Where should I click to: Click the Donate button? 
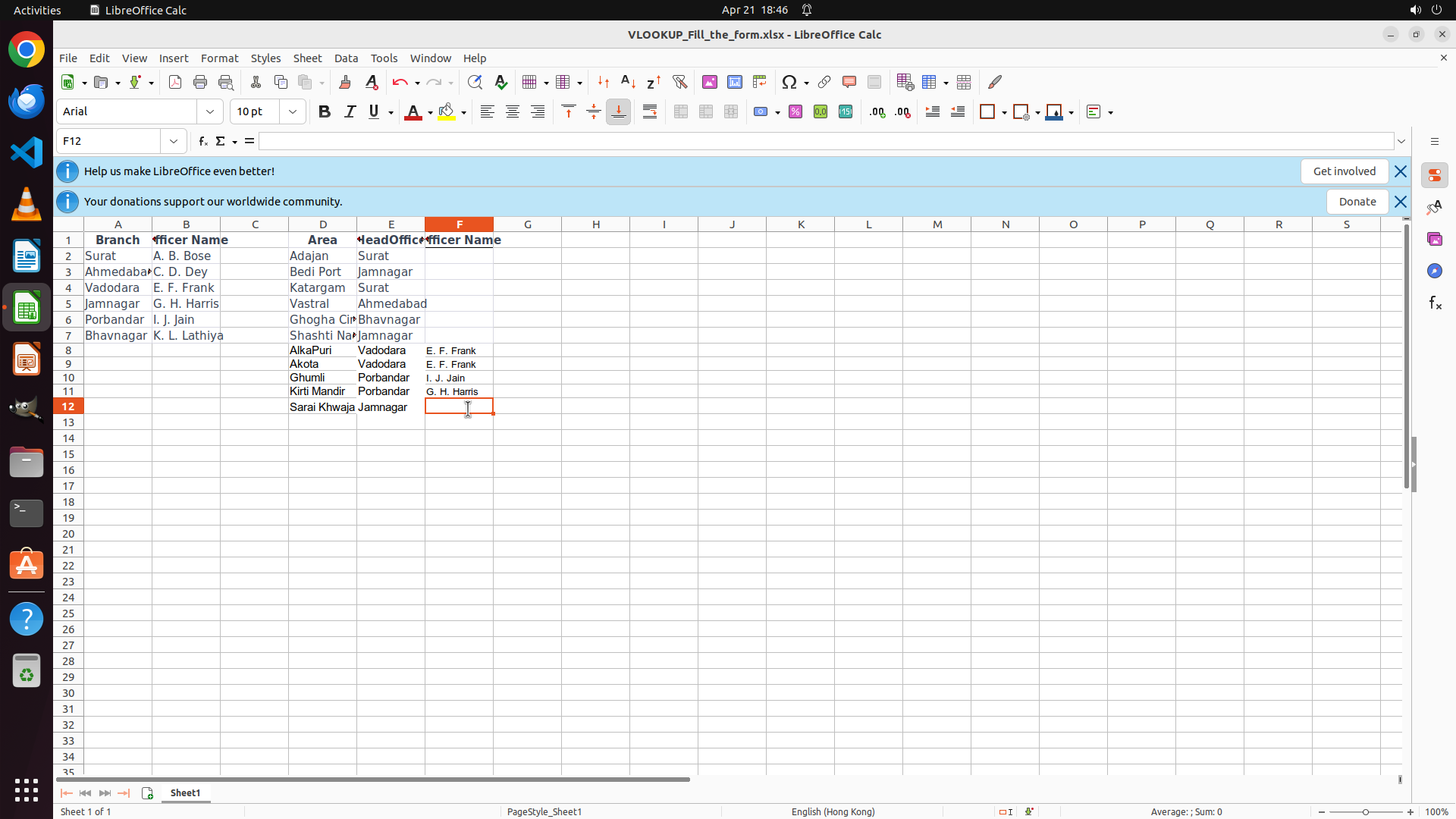(1357, 202)
